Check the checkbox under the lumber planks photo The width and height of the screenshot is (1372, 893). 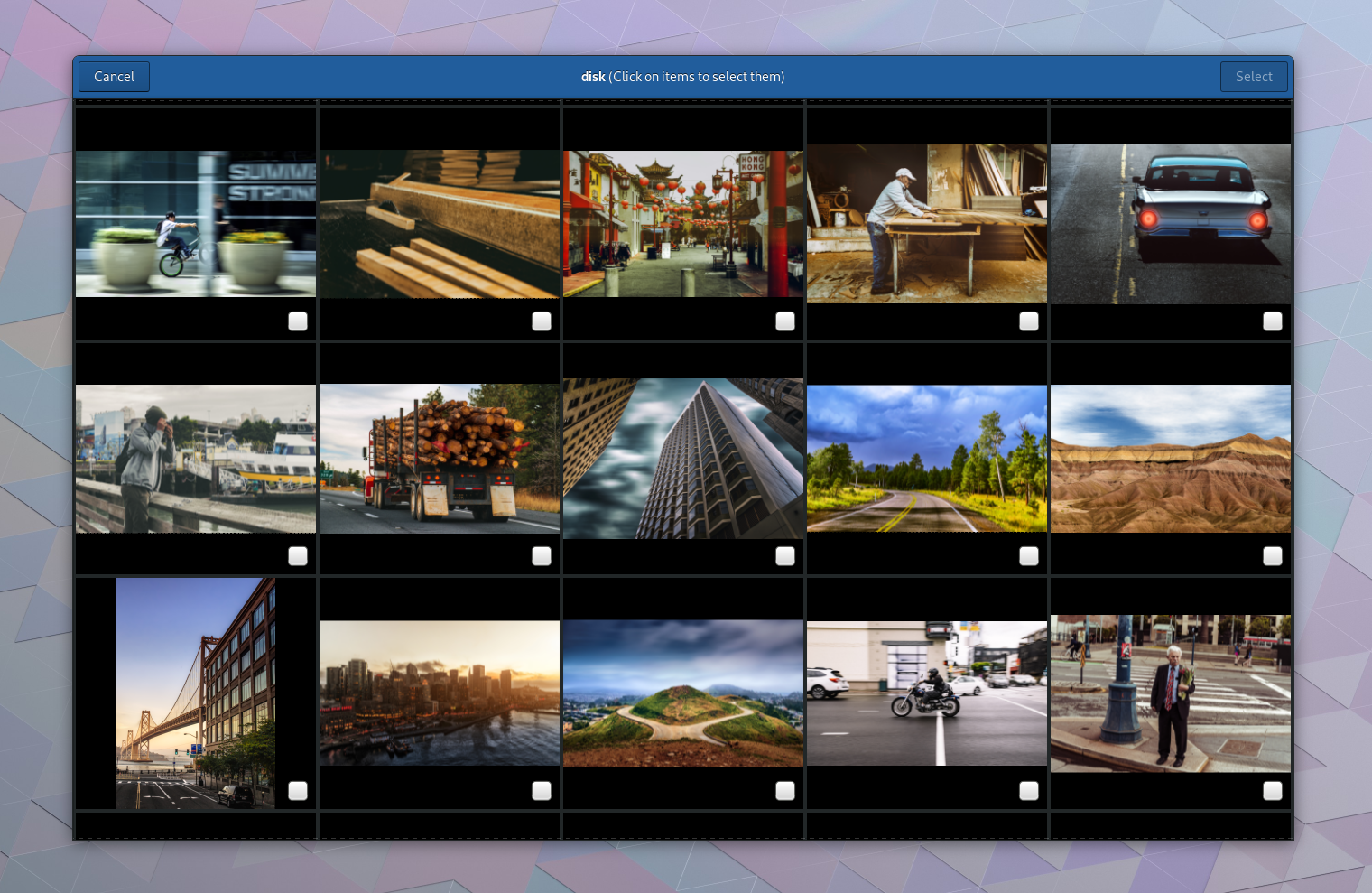tap(542, 321)
